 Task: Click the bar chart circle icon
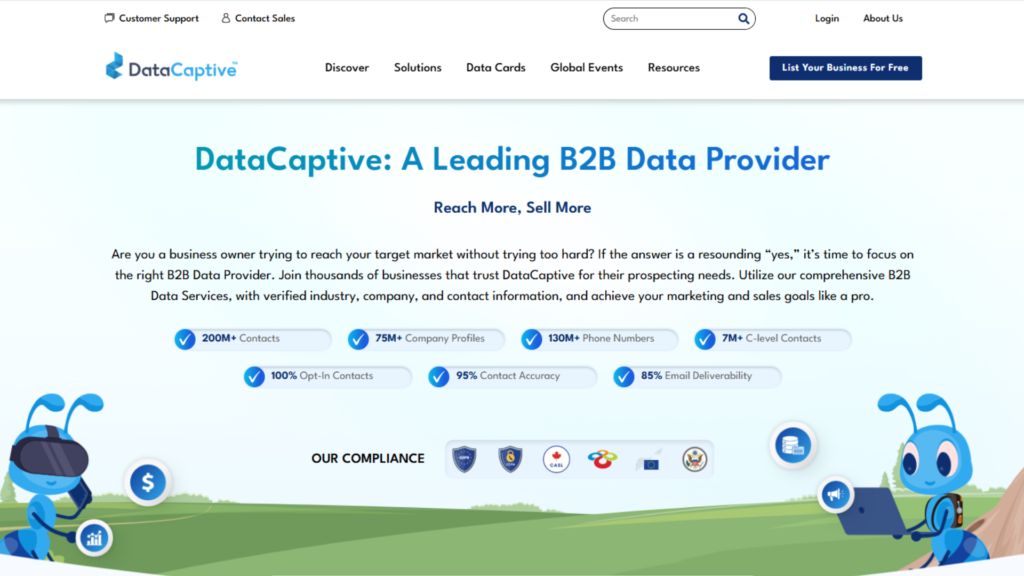95,538
